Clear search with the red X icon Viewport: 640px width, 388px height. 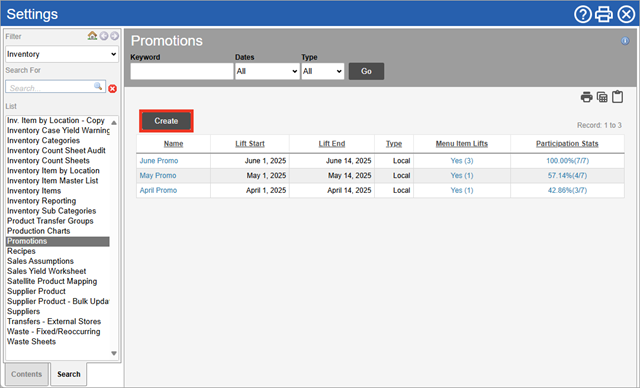pos(113,89)
